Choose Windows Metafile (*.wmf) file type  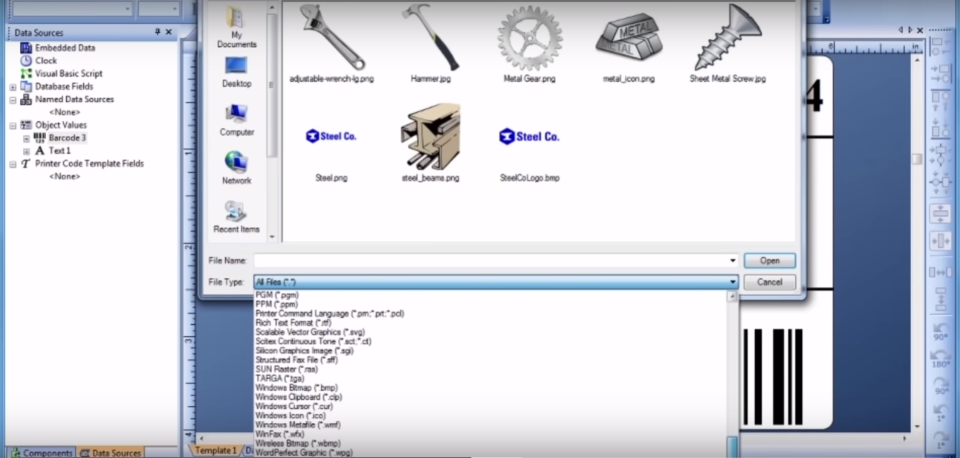pos(298,425)
